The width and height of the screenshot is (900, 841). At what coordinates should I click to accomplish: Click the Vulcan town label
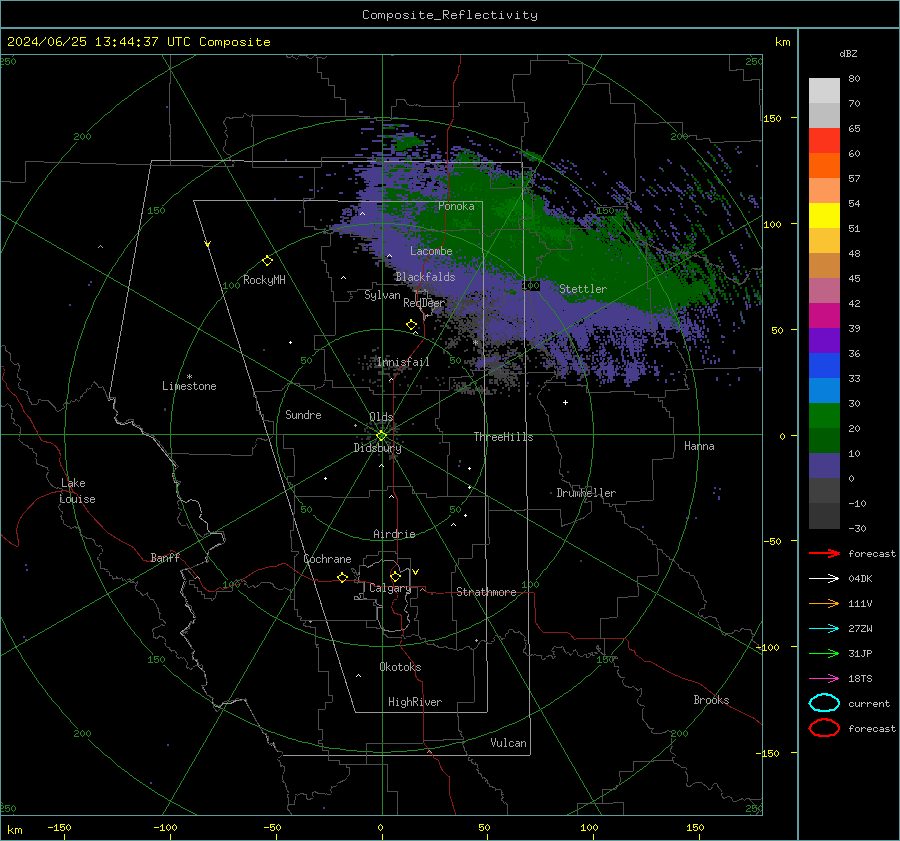pyautogui.click(x=508, y=743)
